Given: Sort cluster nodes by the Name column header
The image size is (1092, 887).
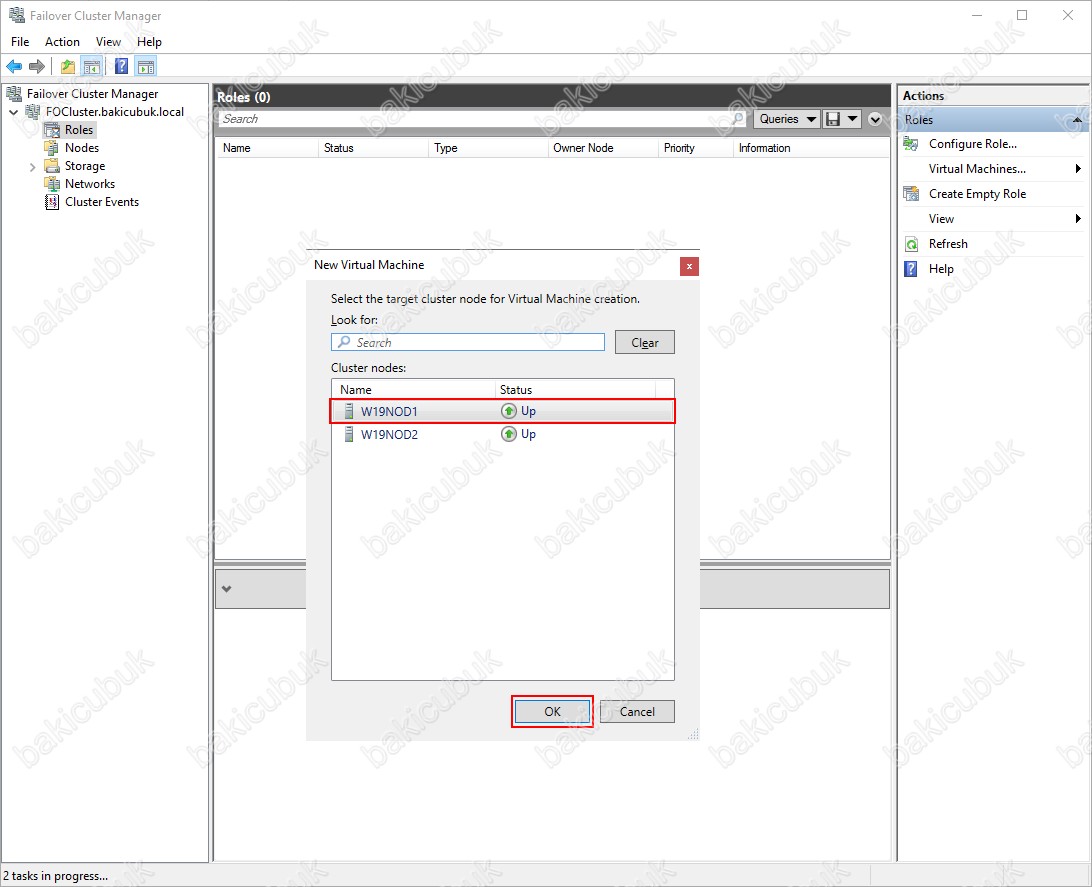Looking at the screenshot, I should (x=414, y=390).
